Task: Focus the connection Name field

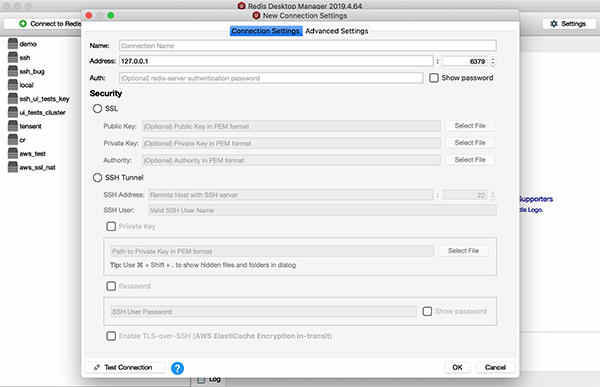Action: pos(308,46)
